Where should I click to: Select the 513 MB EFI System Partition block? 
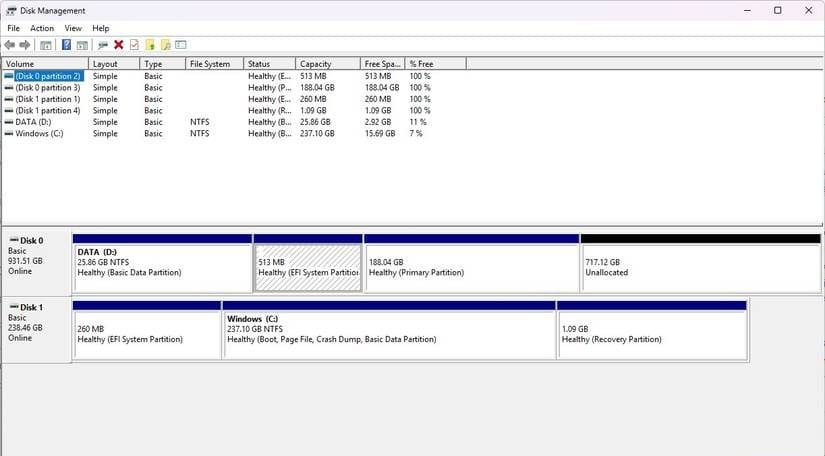pyautogui.click(x=308, y=263)
